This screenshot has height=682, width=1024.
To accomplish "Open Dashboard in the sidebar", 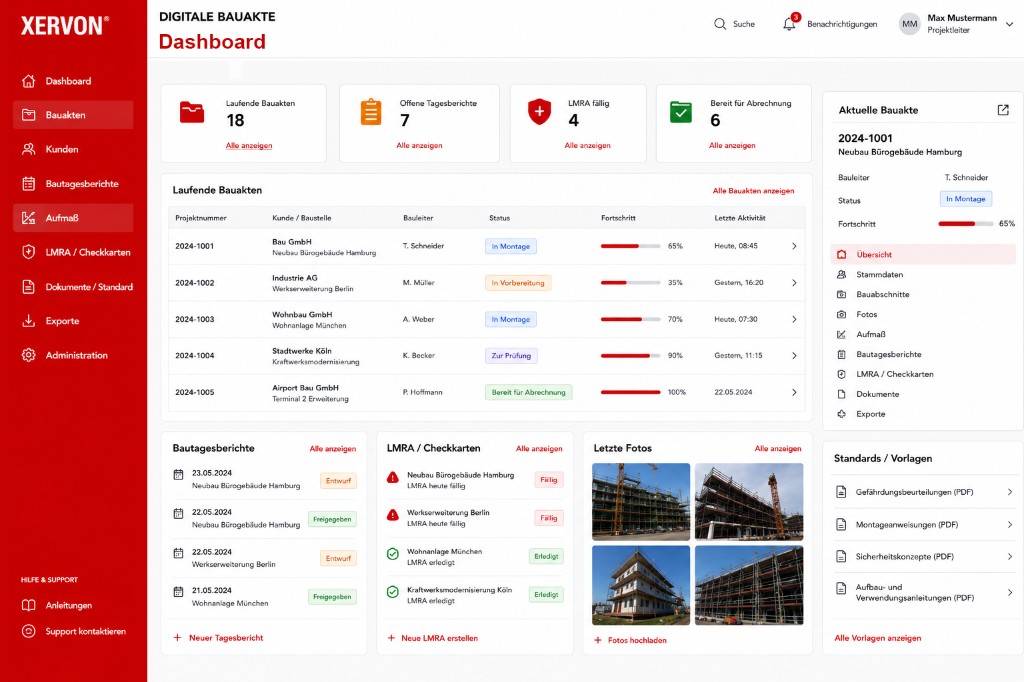I will click(73, 81).
